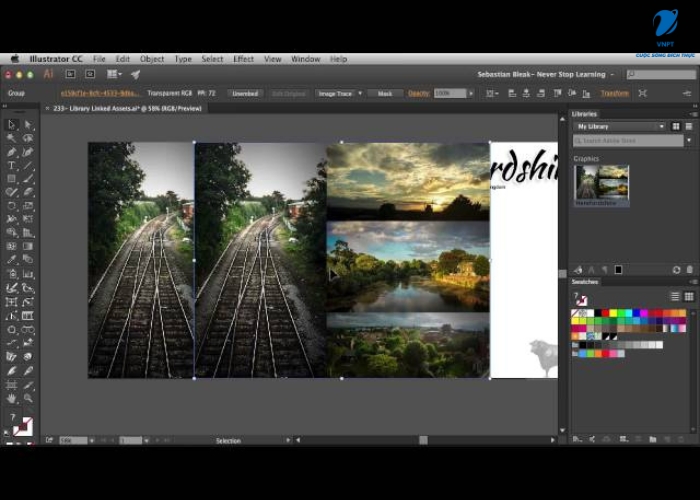The width and height of the screenshot is (700, 500).
Task: Open the Window menu
Action: click(x=305, y=59)
